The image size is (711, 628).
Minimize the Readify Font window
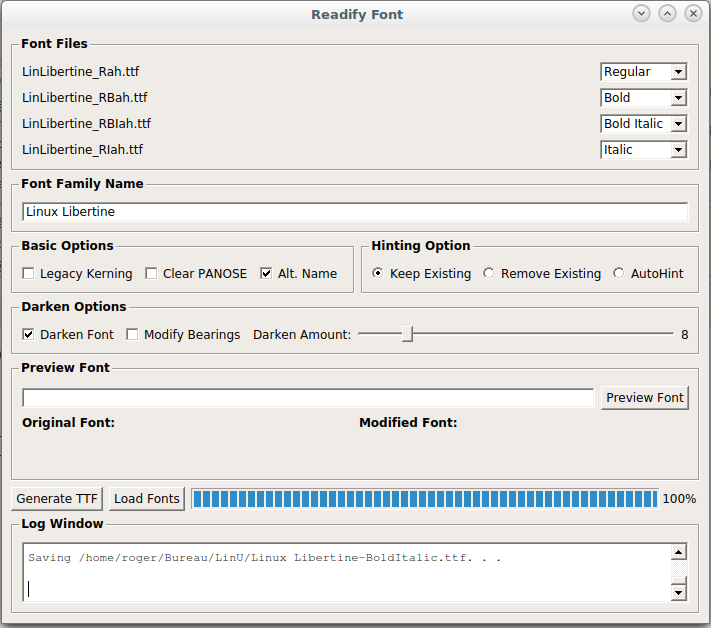pyautogui.click(x=641, y=14)
